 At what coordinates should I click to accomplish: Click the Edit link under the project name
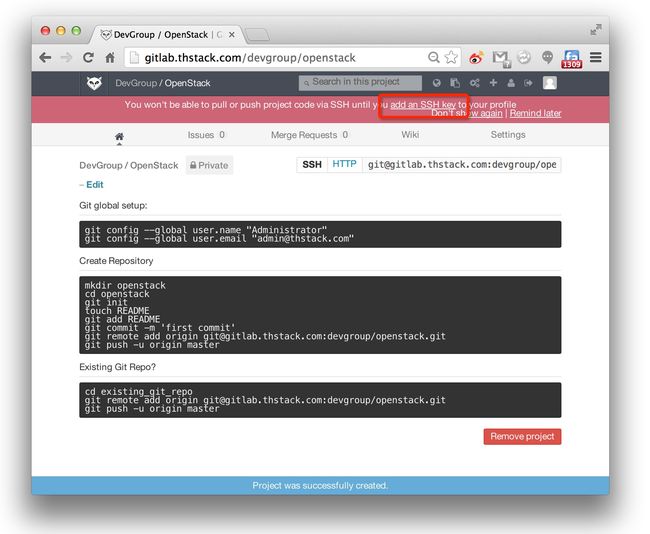click(x=95, y=185)
